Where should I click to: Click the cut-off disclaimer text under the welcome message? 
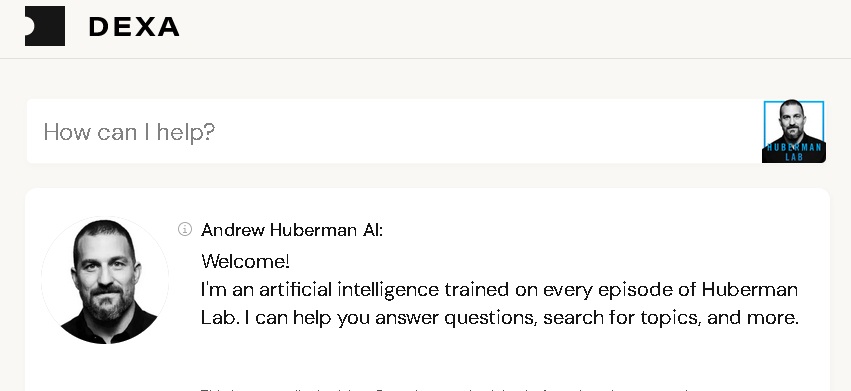[445, 389]
